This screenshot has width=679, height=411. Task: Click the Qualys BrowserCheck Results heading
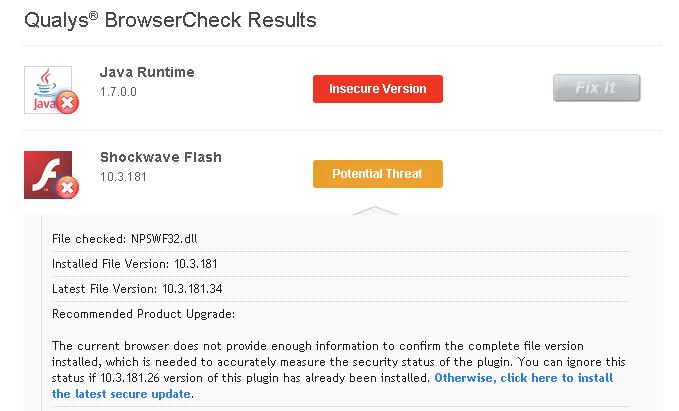(x=170, y=19)
